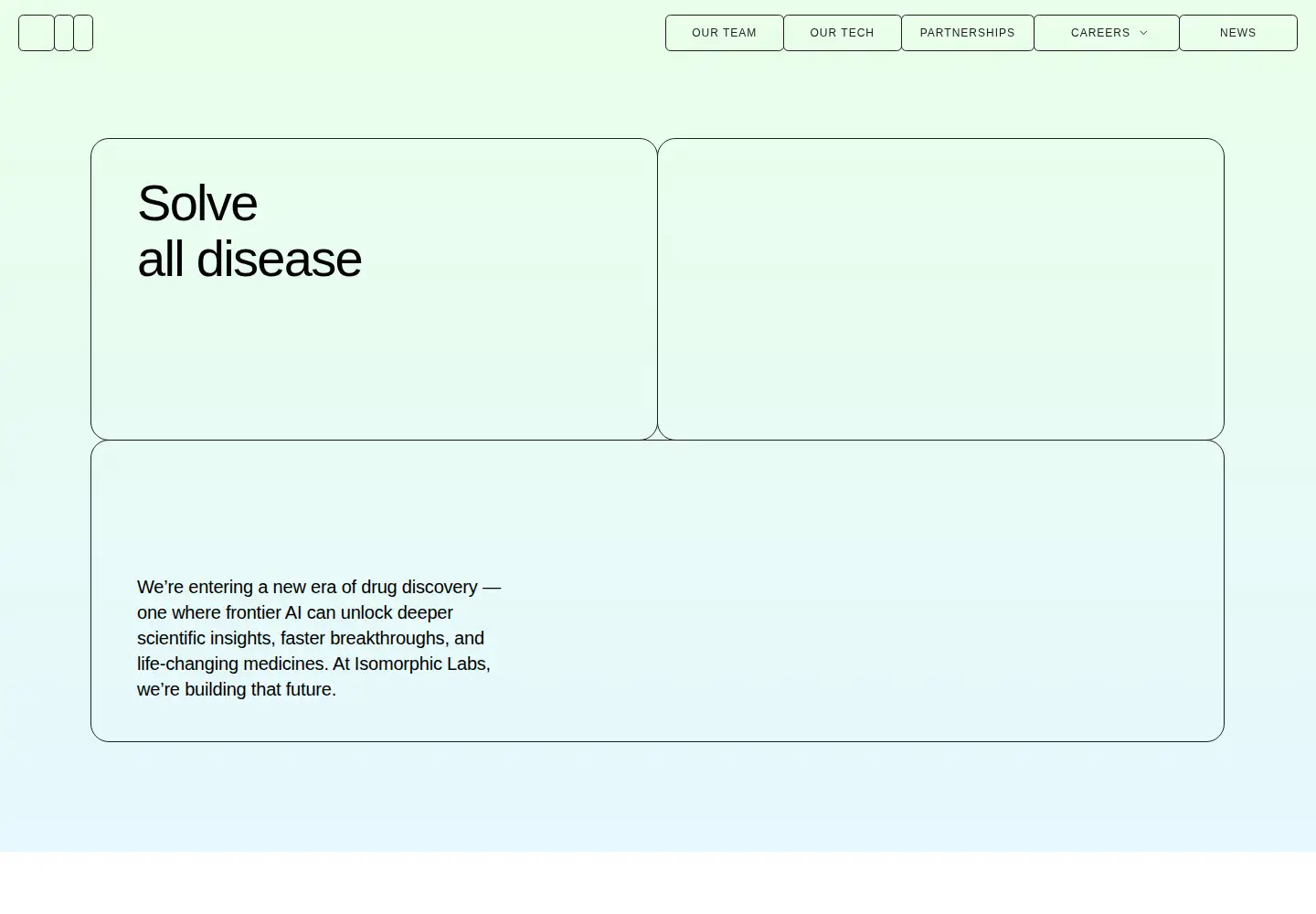Visit the News page
This screenshot has width=1316, height=914.
1237,33
